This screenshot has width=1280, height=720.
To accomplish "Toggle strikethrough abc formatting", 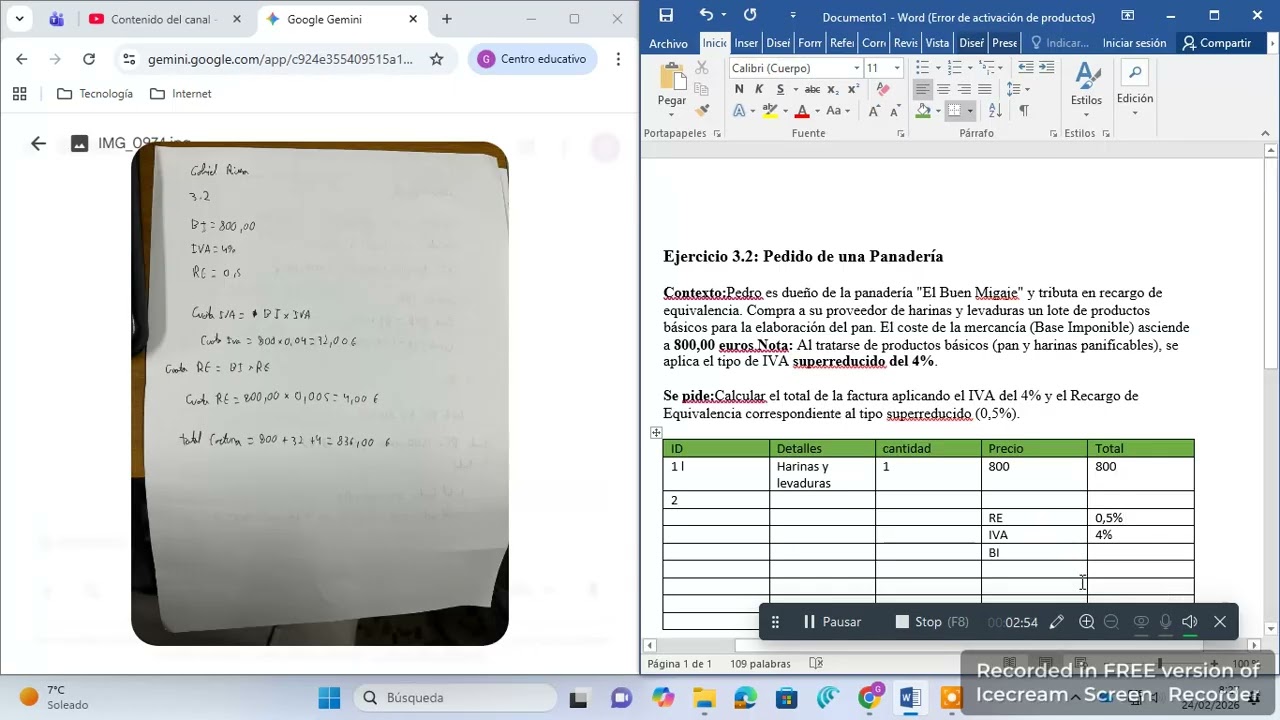I will pyautogui.click(x=812, y=89).
